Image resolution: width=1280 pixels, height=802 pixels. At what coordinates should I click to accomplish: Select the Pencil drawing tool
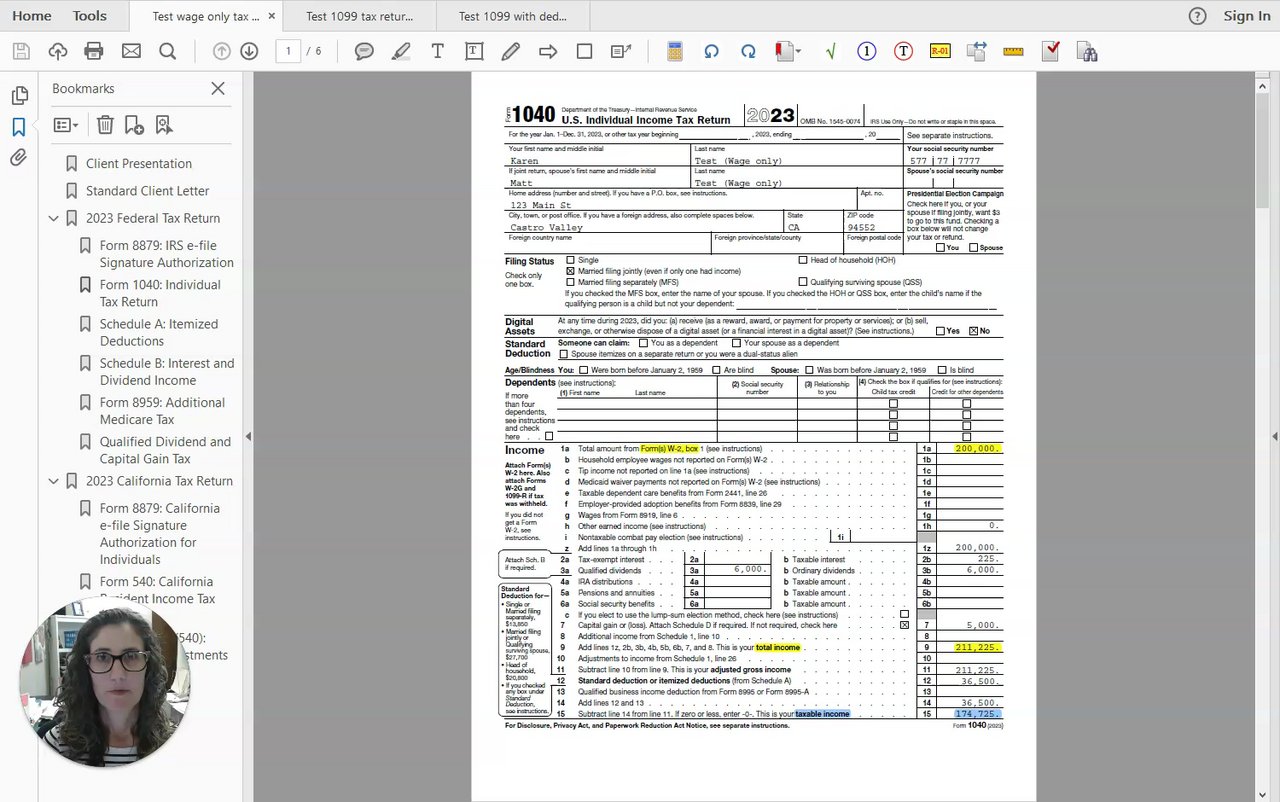(x=511, y=51)
